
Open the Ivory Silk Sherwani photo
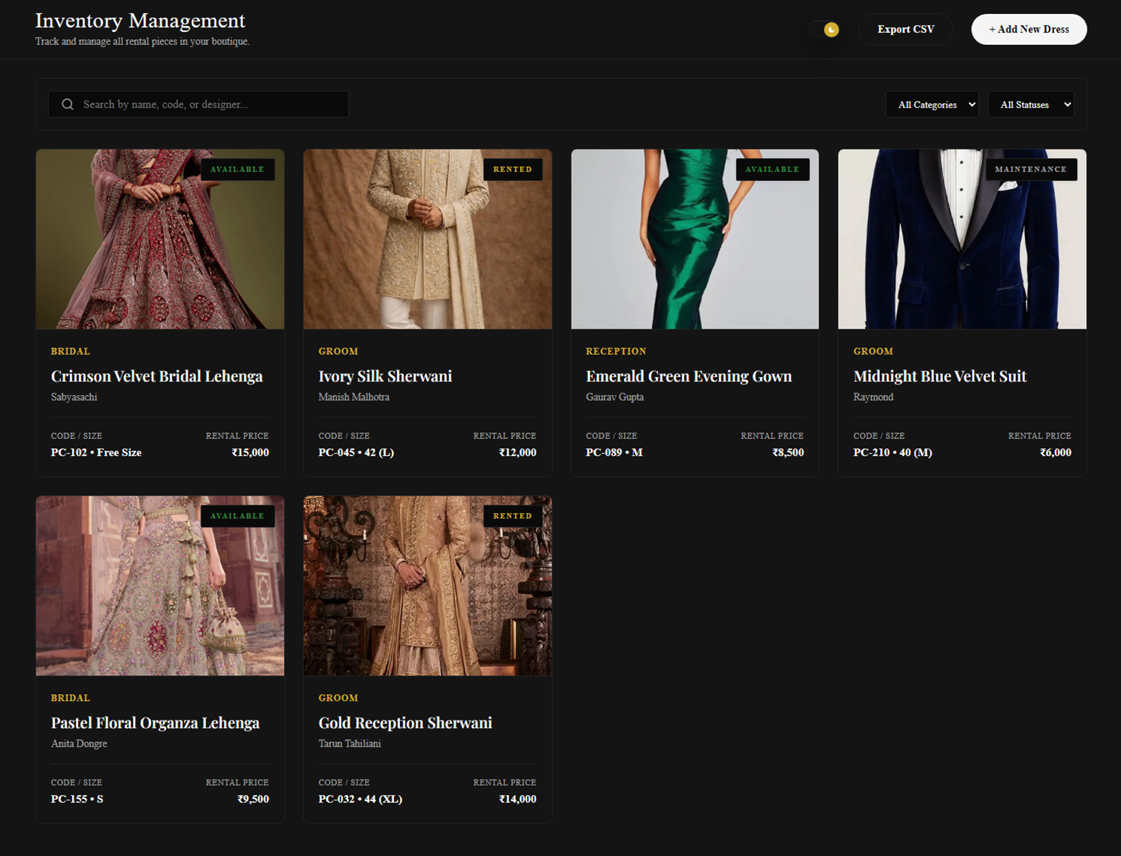point(428,239)
